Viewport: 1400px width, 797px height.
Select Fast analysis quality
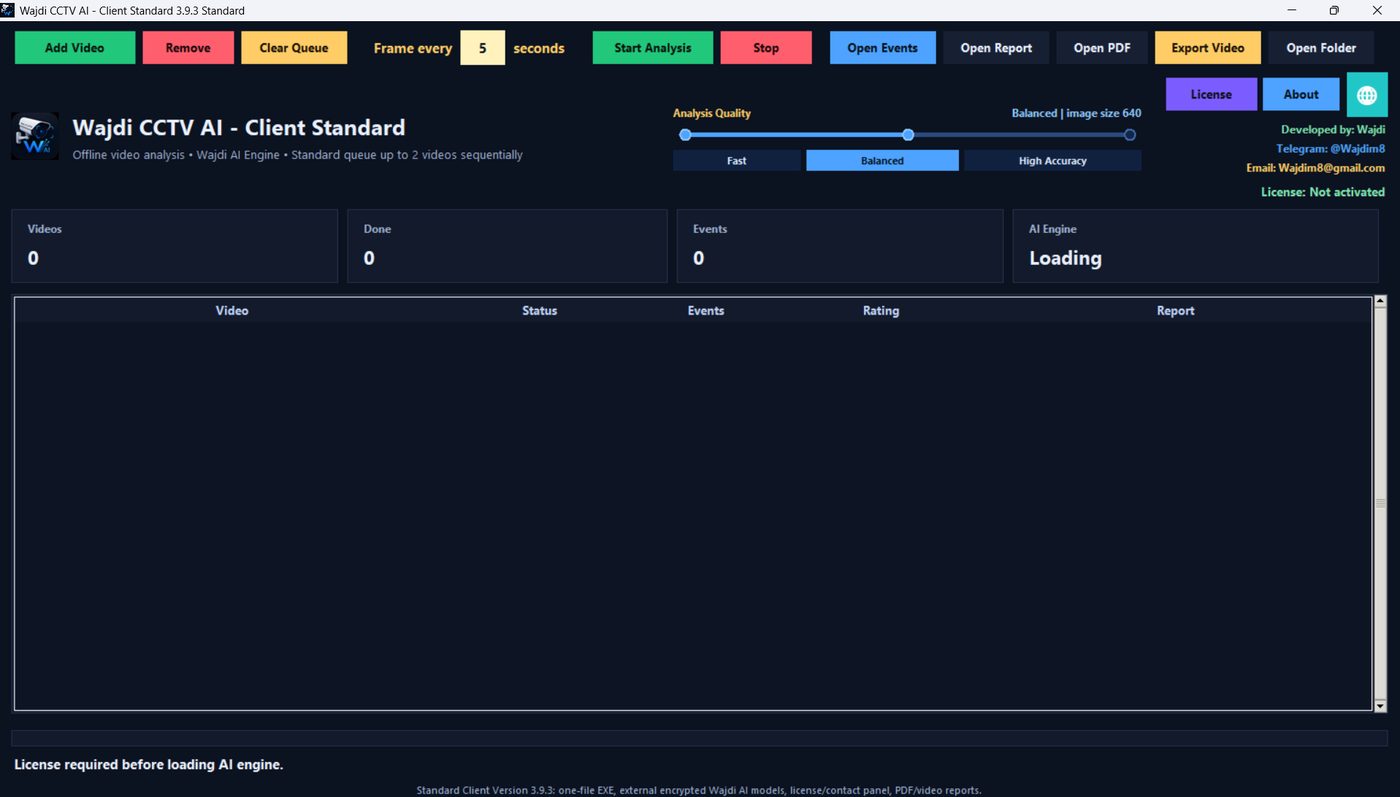point(737,161)
